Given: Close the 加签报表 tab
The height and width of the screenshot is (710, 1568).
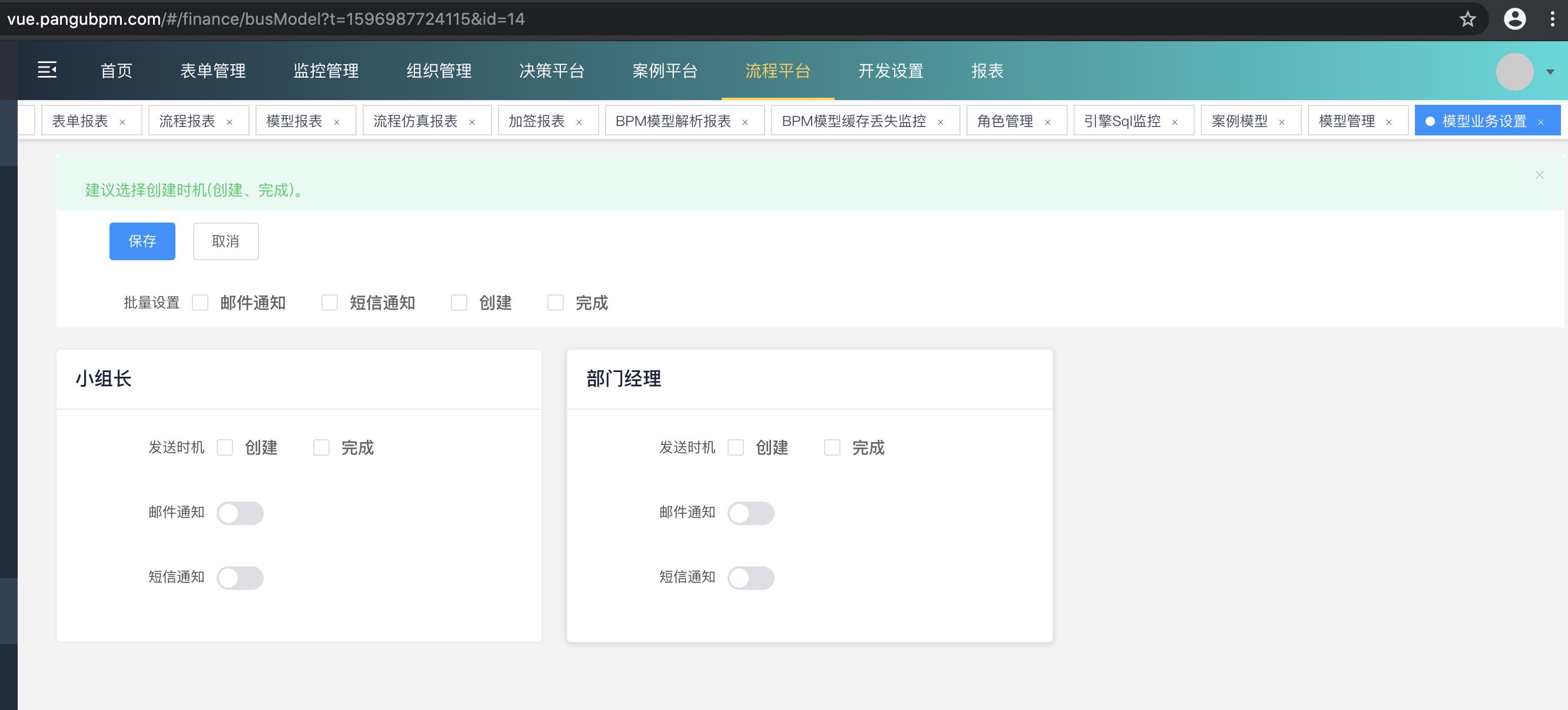Looking at the screenshot, I should coord(579,122).
